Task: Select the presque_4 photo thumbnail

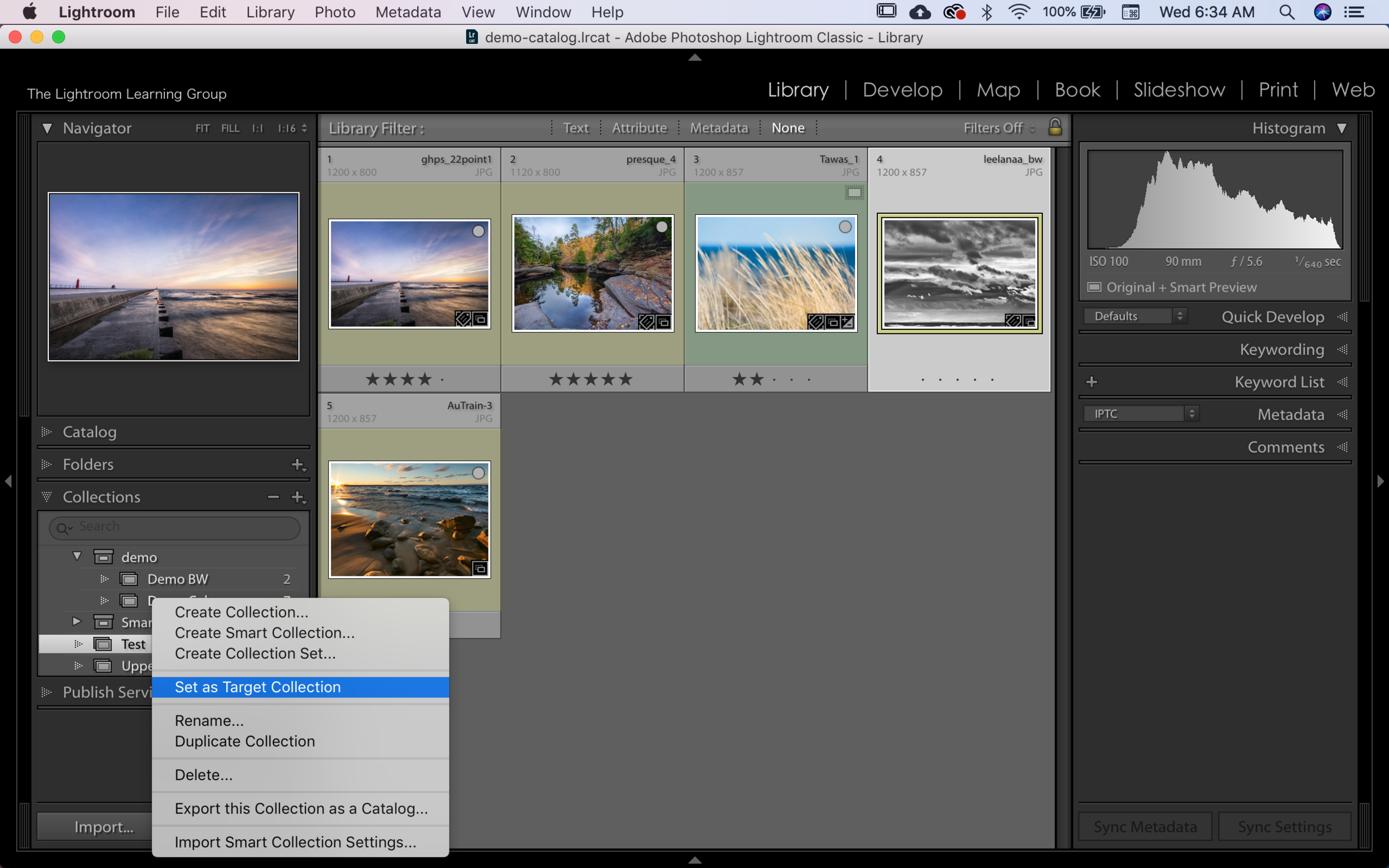Action: pyautogui.click(x=593, y=273)
